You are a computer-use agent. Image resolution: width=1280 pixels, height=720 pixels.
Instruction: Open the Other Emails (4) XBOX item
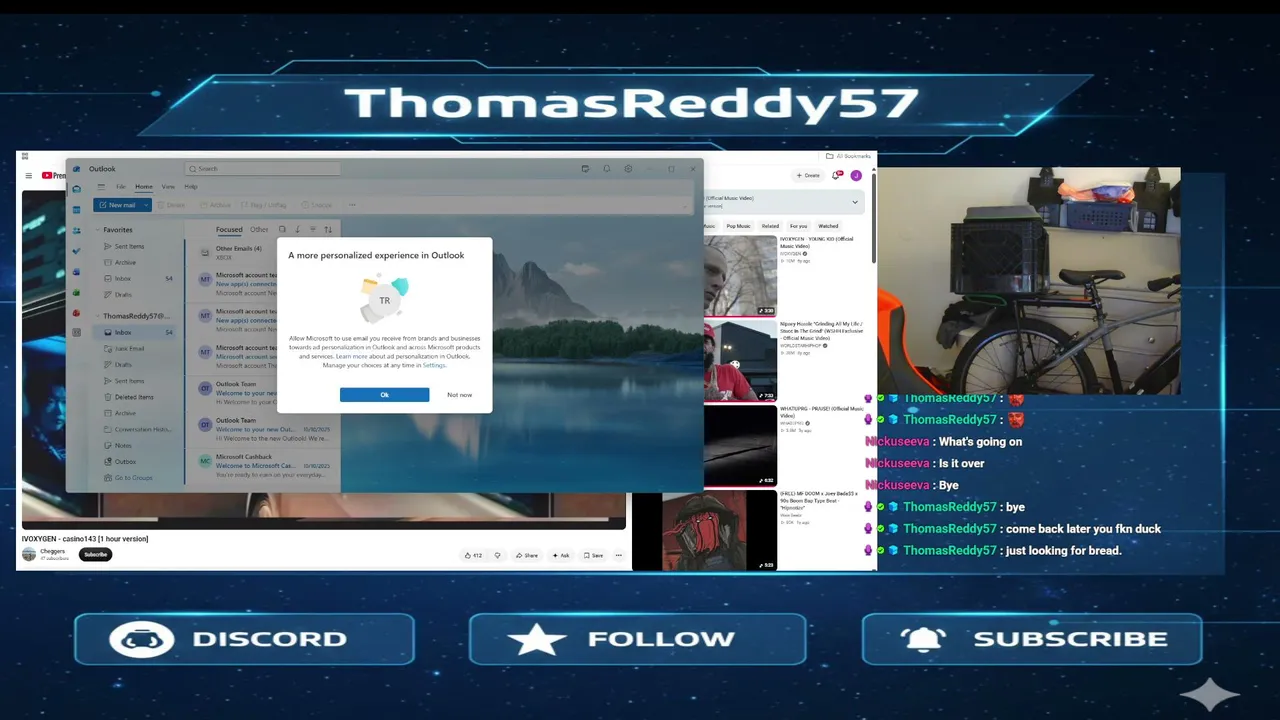(264, 253)
